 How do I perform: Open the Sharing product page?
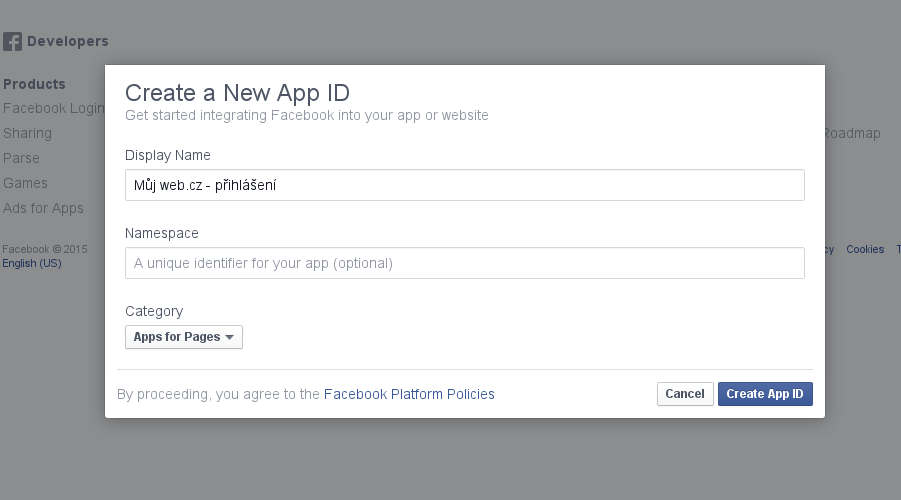tap(28, 133)
